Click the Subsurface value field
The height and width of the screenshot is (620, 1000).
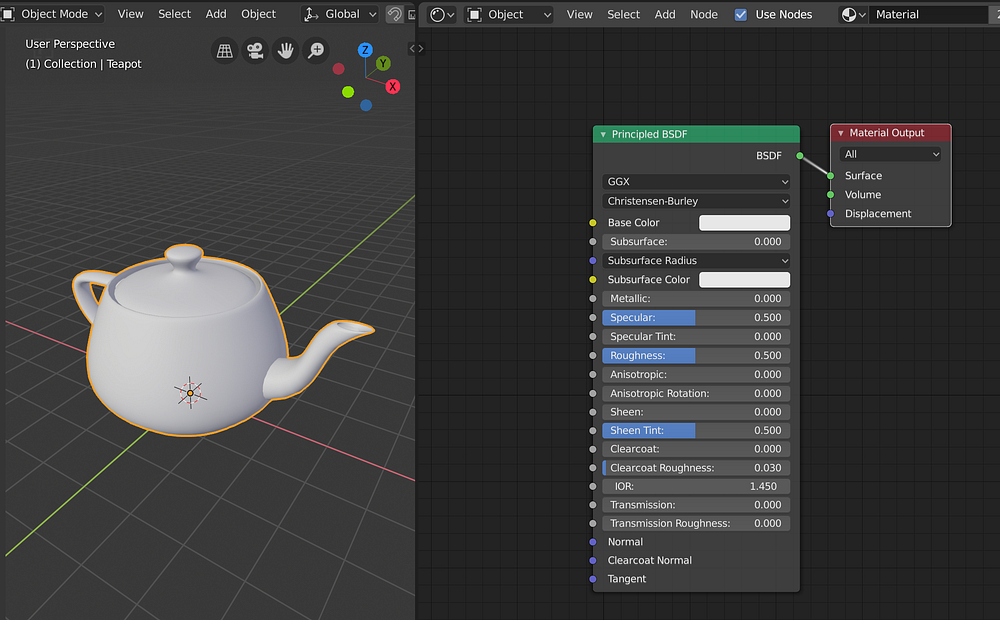tap(696, 242)
